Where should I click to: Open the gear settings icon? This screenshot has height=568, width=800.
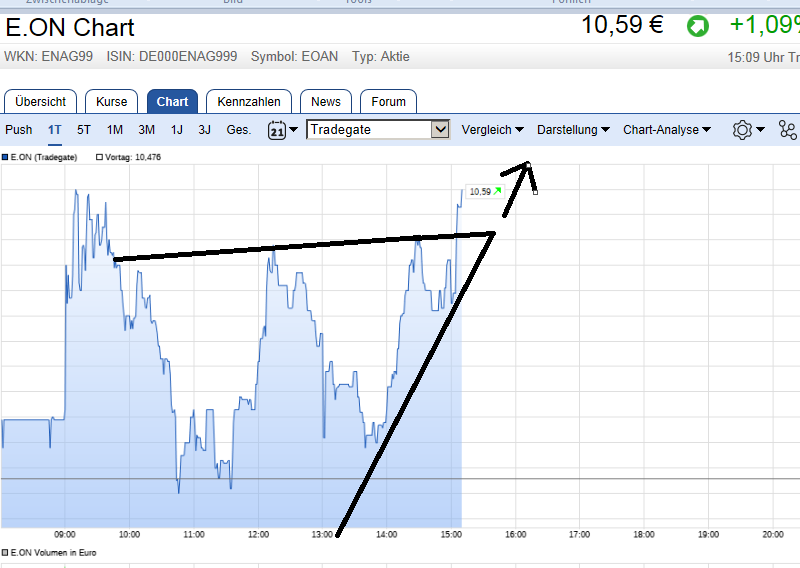point(742,130)
